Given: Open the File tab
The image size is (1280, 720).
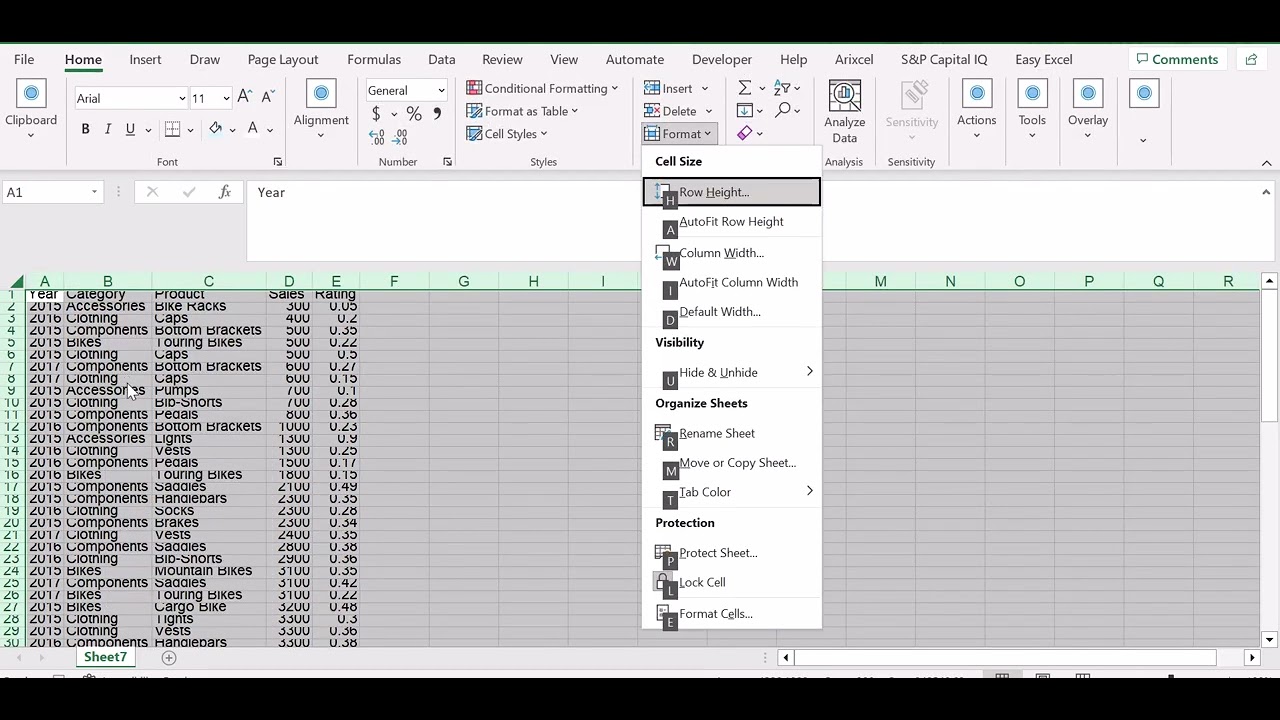Looking at the screenshot, I should pyautogui.click(x=24, y=59).
